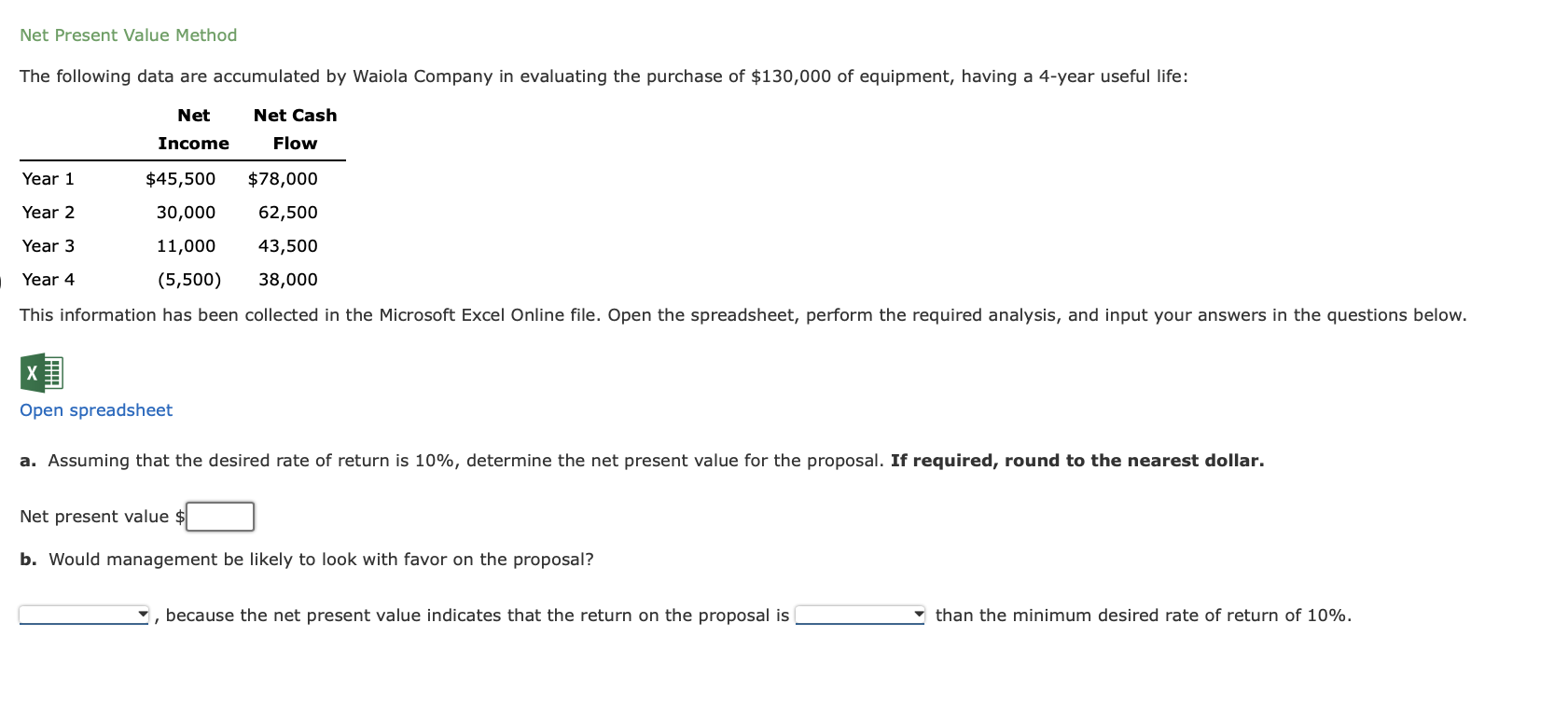Image resolution: width=1568 pixels, height=706 pixels.
Task: Click inside the Net present value input box
Action: pos(219,516)
